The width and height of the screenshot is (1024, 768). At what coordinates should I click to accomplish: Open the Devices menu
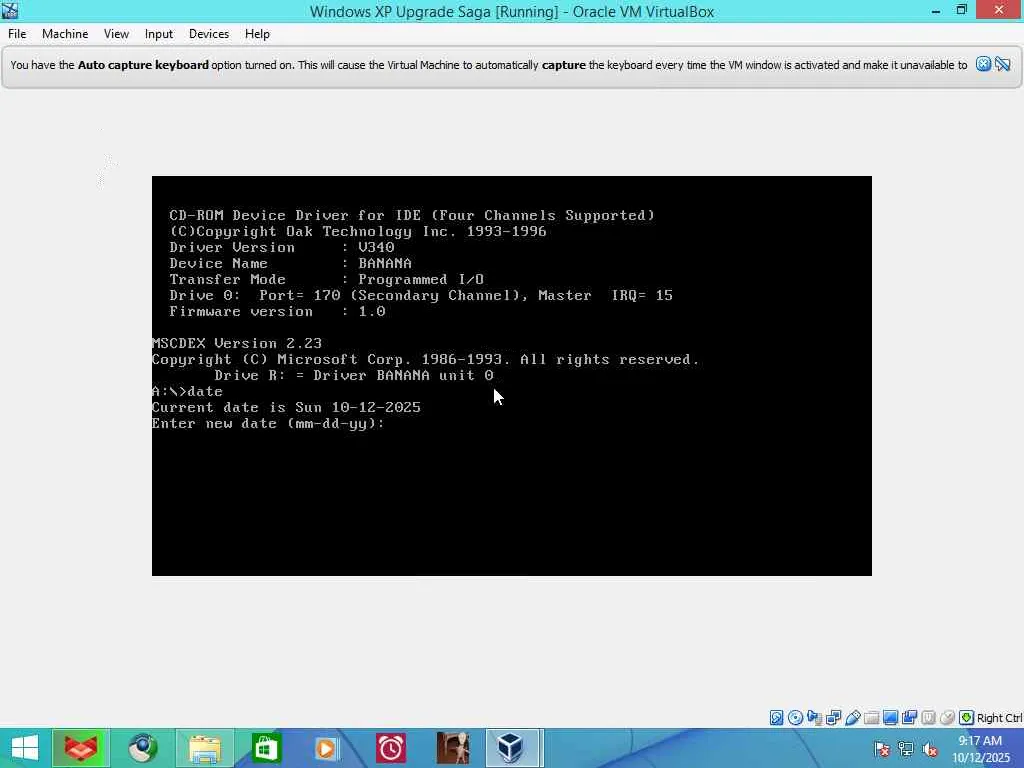209,34
